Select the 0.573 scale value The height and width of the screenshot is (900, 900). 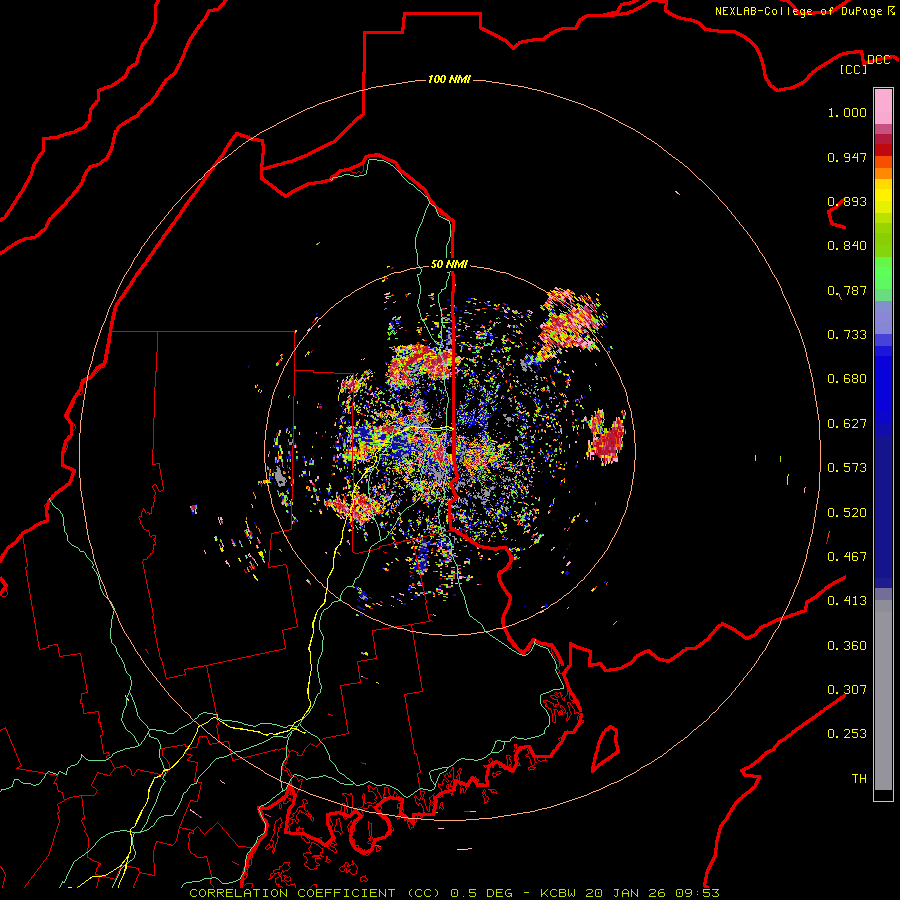click(847, 468)
